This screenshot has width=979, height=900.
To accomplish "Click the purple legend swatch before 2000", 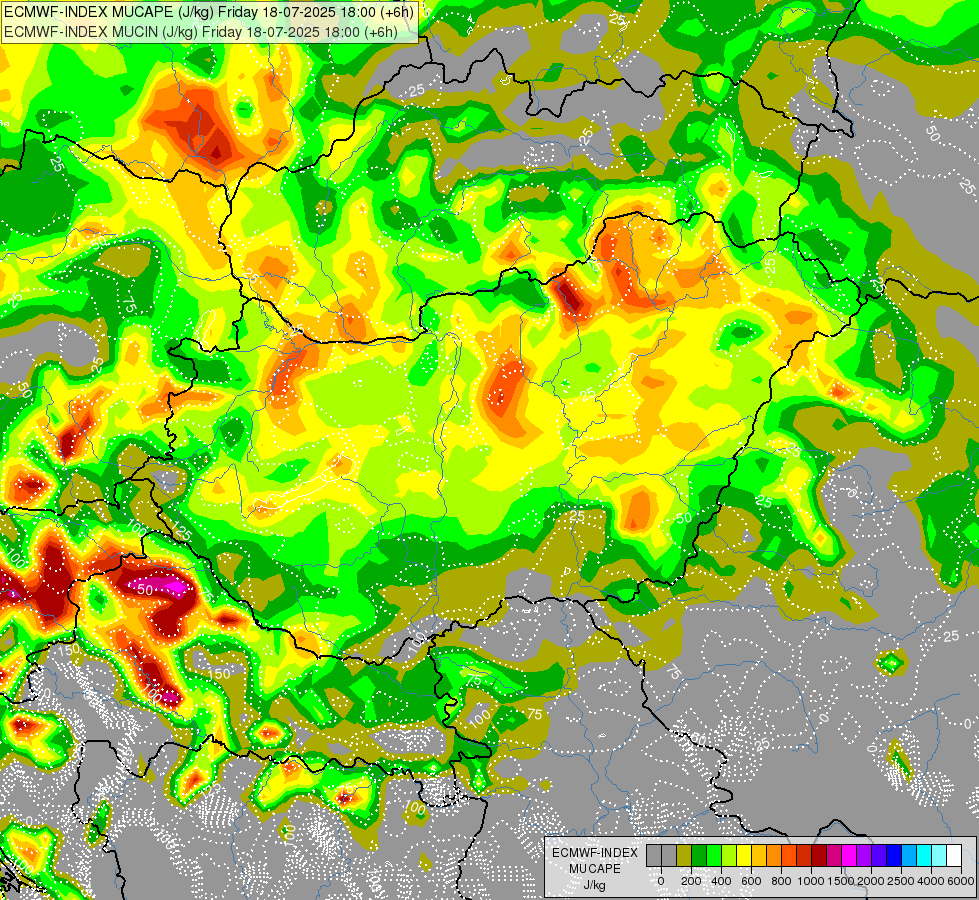I will [865, 855].
